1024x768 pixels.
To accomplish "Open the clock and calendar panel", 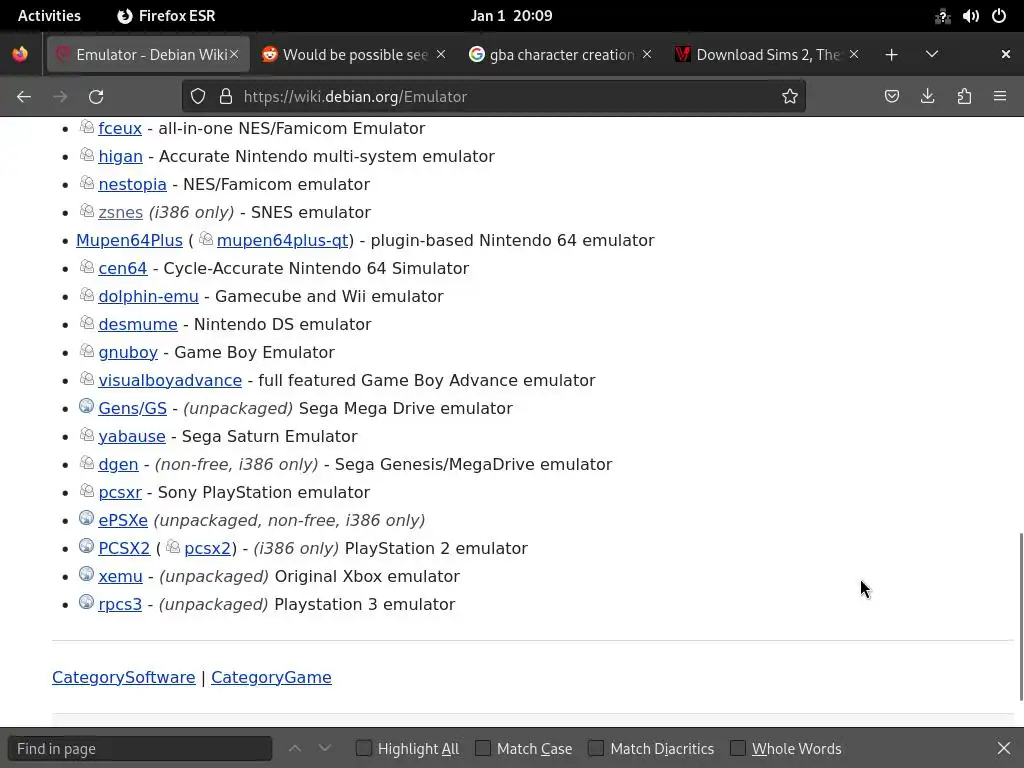I will (x=512, y=16).
